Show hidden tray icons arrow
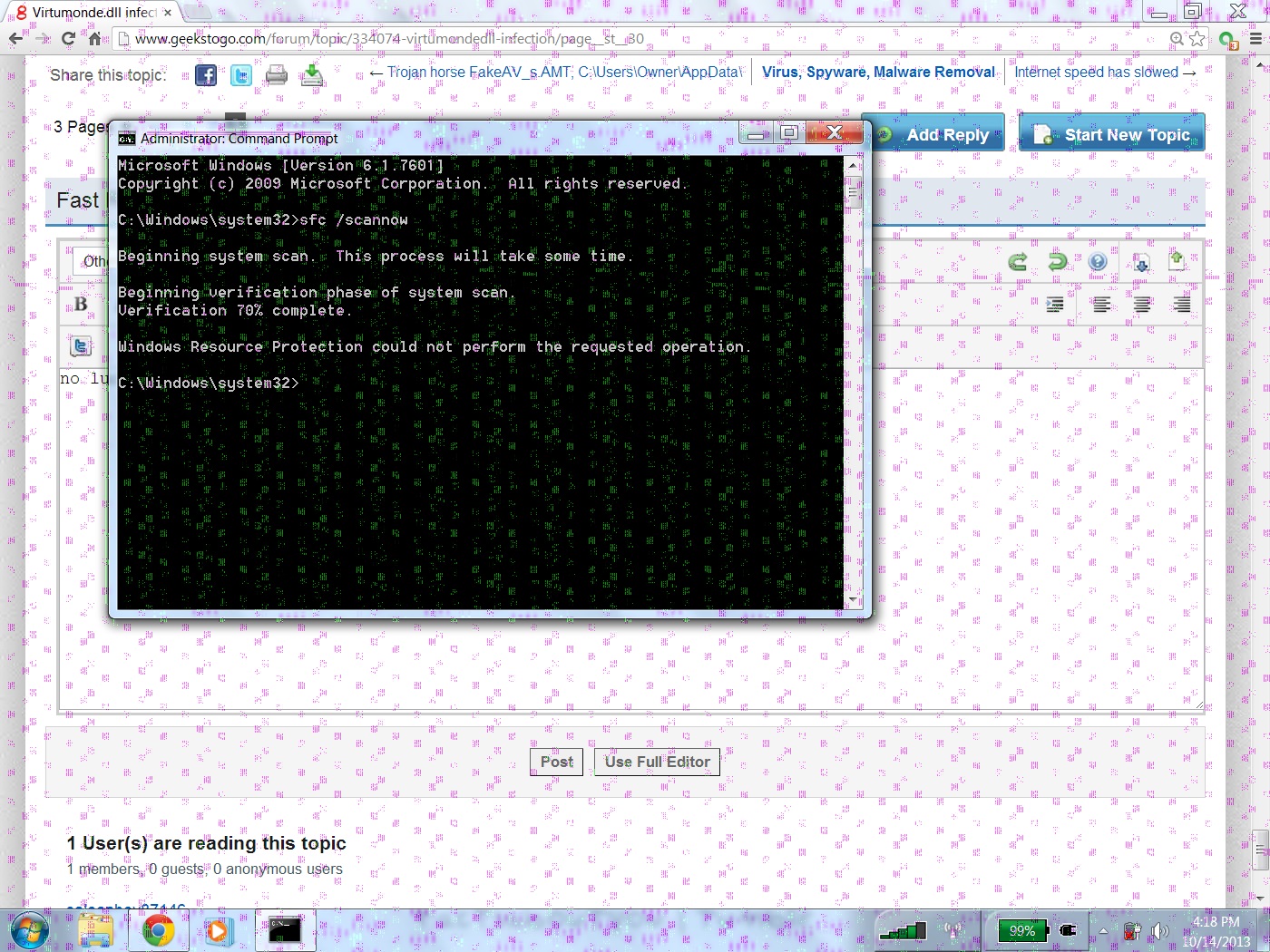Viewport: 1270px width, 952px height. click(x=1103, y=931)
